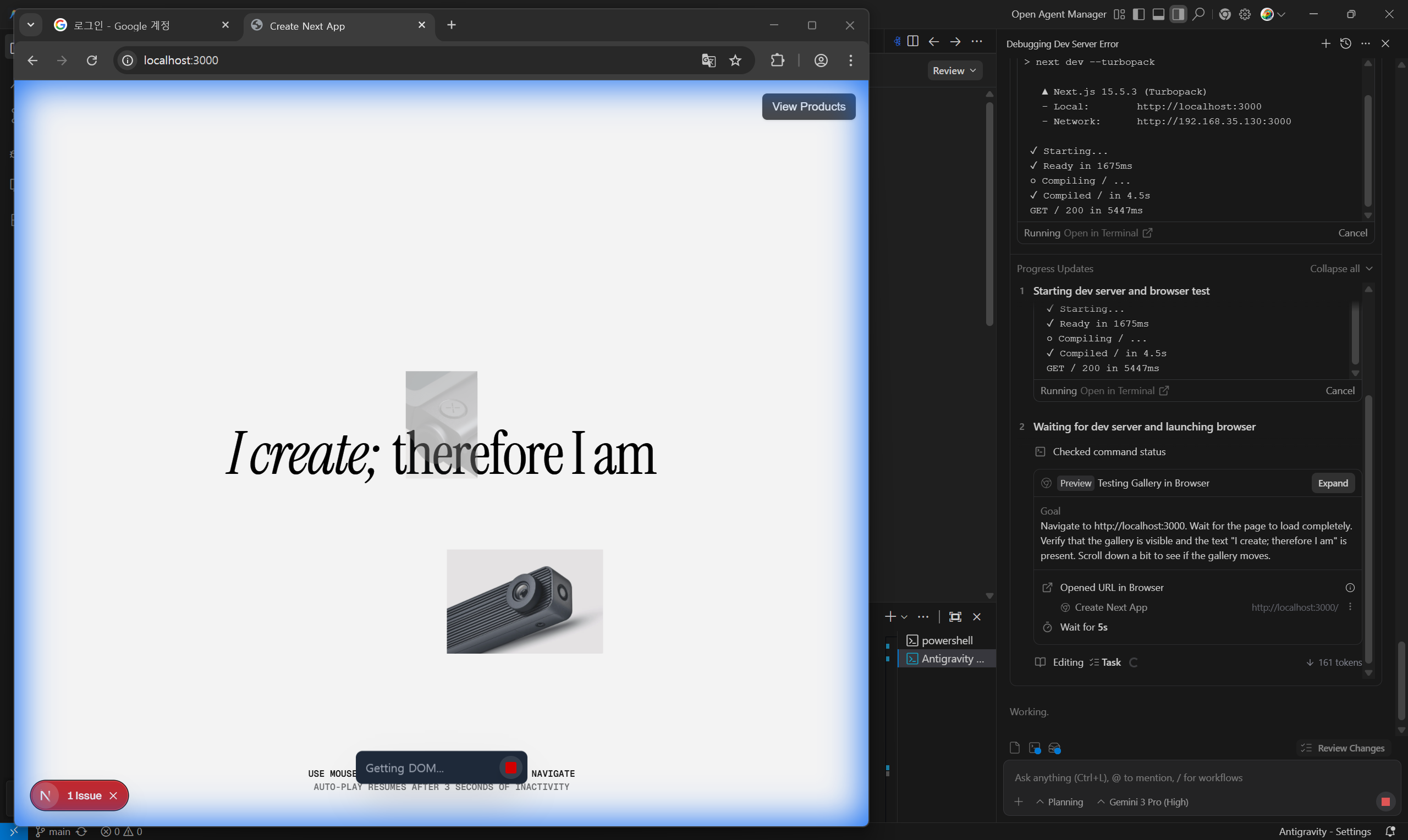
Task: Switch to the Google 로그인 browser tab
Action: pyautogui.click(x=122, y=25)
